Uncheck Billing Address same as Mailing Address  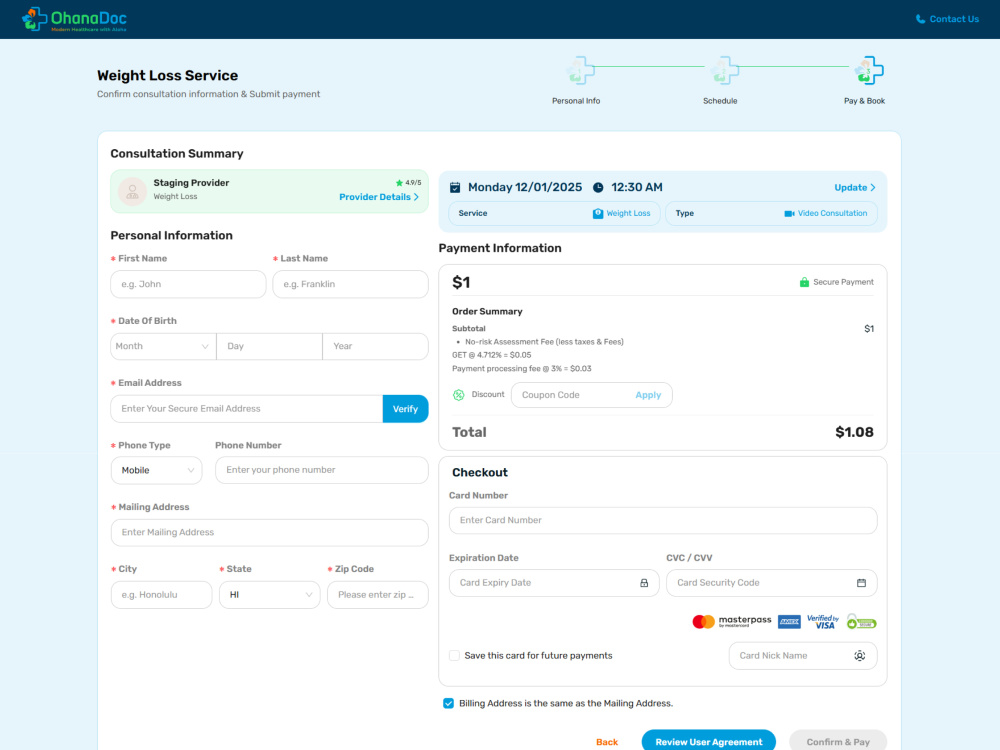tap(448, 703)
